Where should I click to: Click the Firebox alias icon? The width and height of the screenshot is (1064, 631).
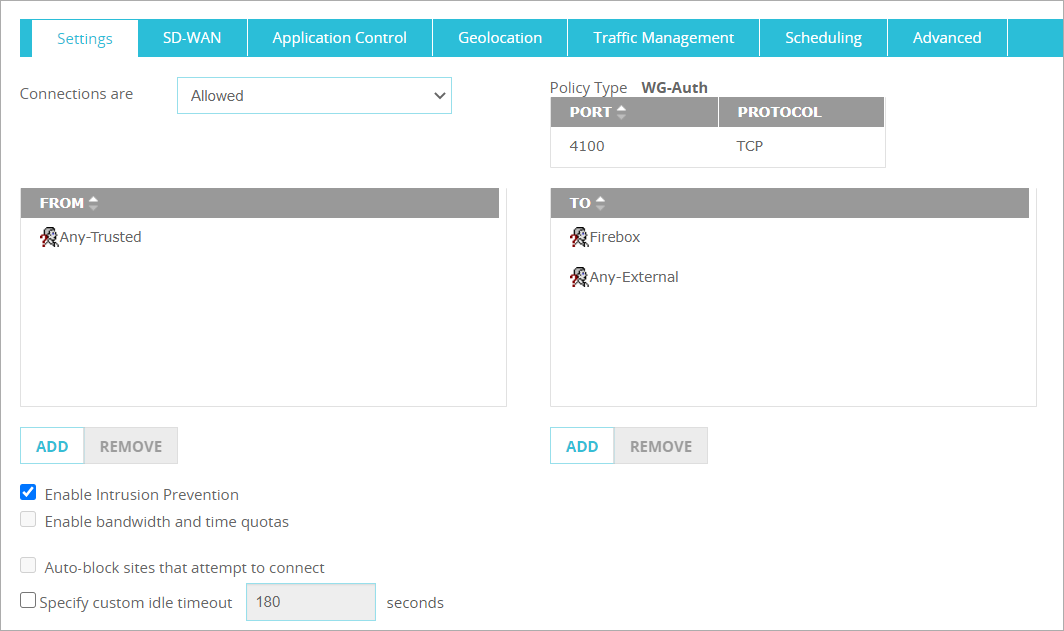coord(579,237)
